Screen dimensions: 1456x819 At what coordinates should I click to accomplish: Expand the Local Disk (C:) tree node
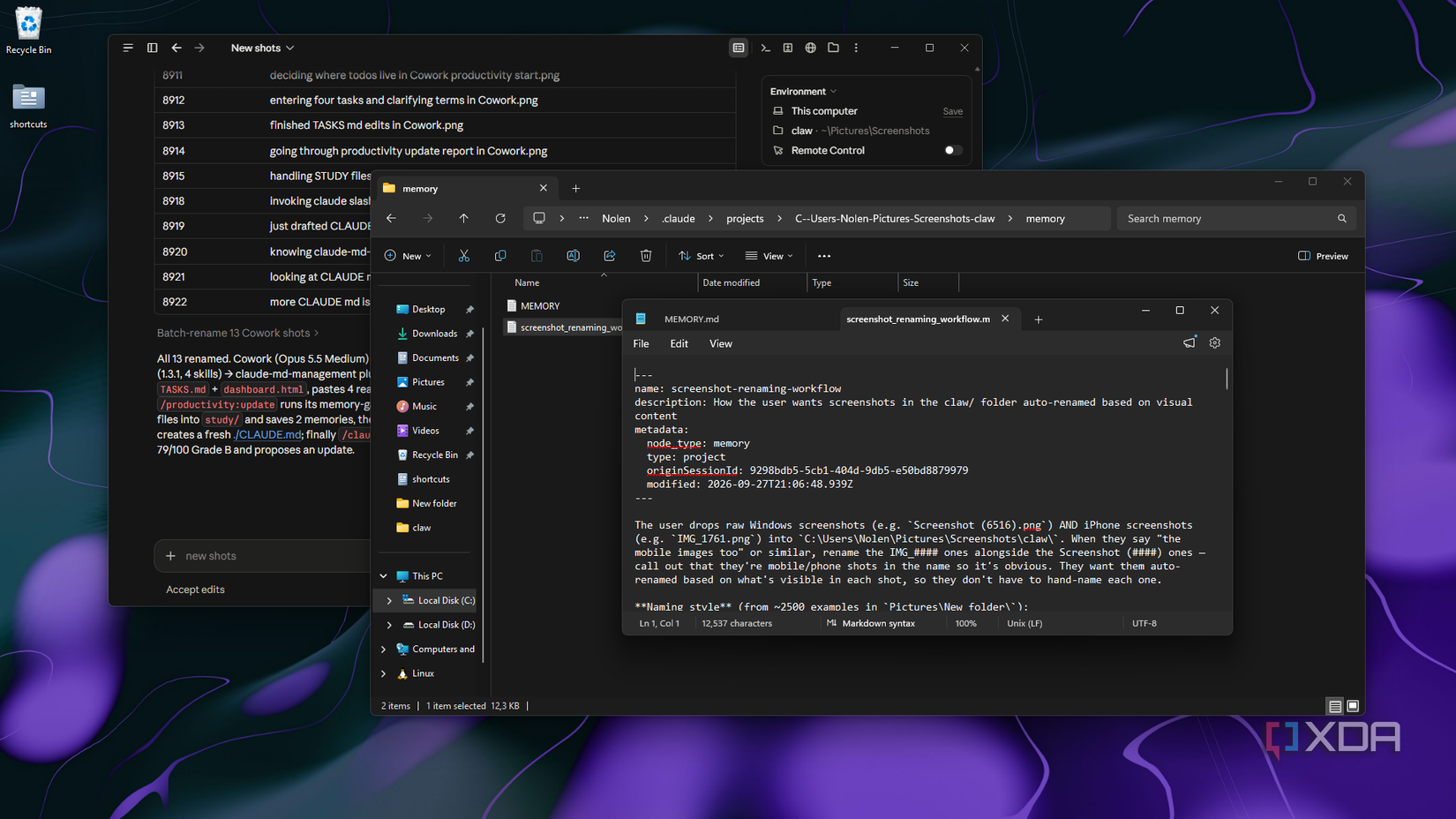pyautogui.click(x=389, y=600)
